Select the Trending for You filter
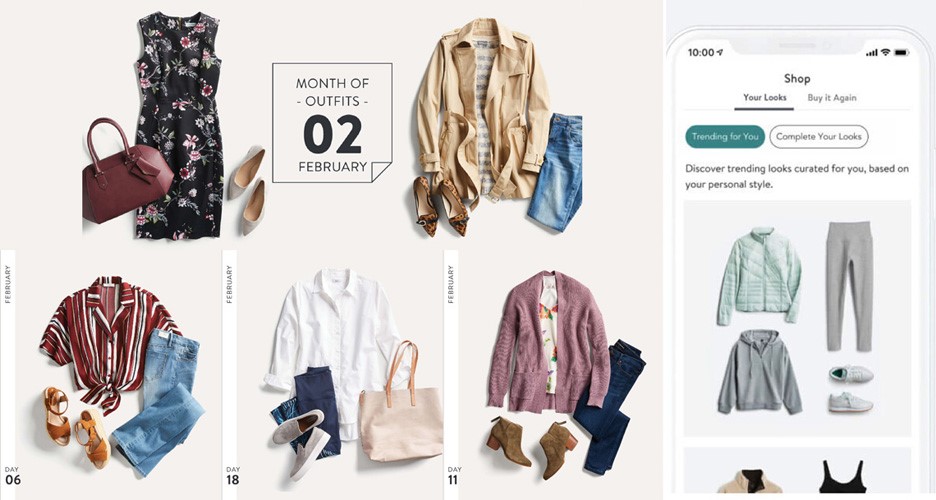This screenshot has width=936, height=500. [725, 137]
